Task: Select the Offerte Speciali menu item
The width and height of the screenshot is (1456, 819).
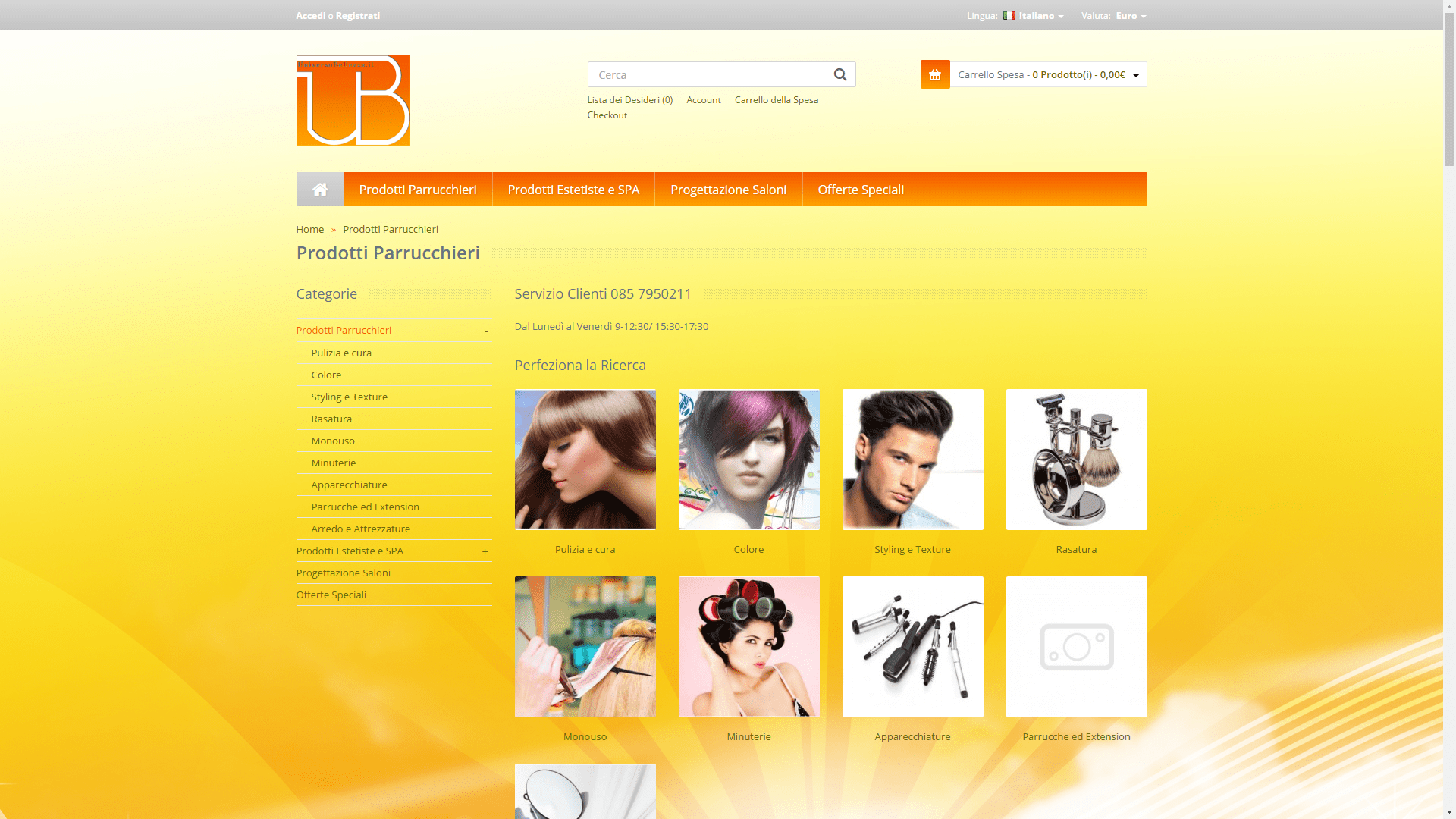Action: pos(860,190)
